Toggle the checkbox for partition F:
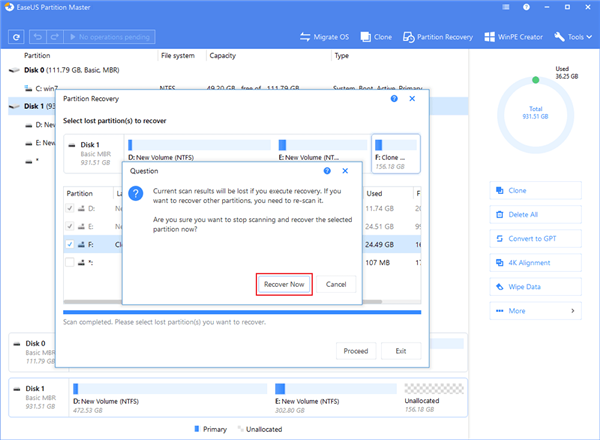600x440 pixels. 70,244
